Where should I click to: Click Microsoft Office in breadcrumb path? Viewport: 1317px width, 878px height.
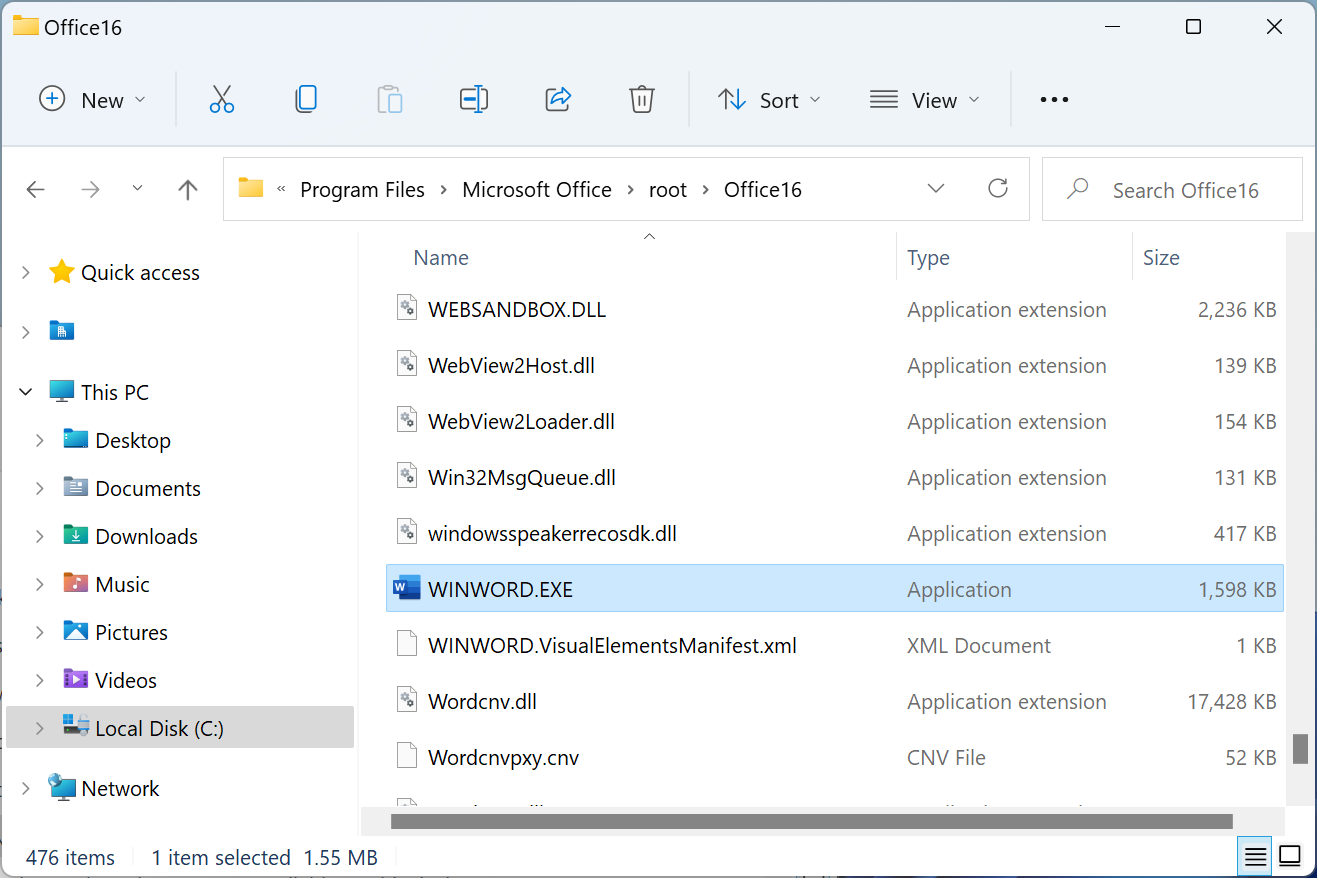tap(536, 189)
